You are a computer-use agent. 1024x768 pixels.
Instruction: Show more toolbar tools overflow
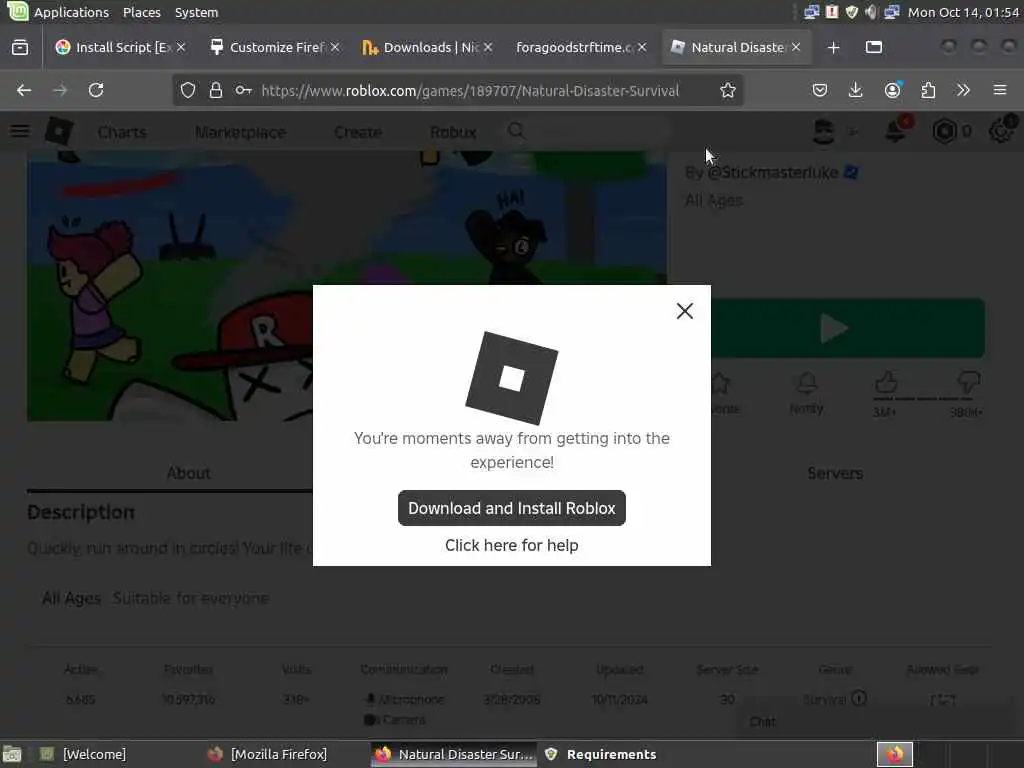click(x=963, y=90)
